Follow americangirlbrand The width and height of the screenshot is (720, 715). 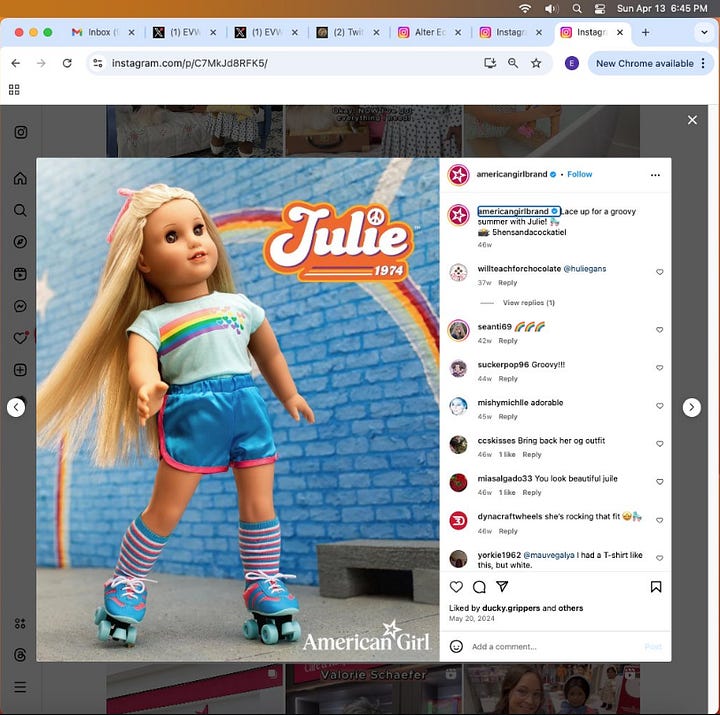(579, 174)
